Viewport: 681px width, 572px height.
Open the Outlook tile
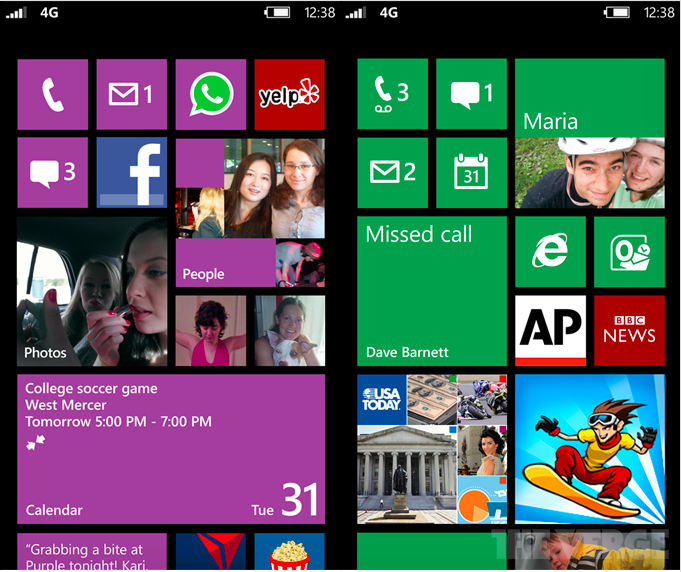click(629, 251)
